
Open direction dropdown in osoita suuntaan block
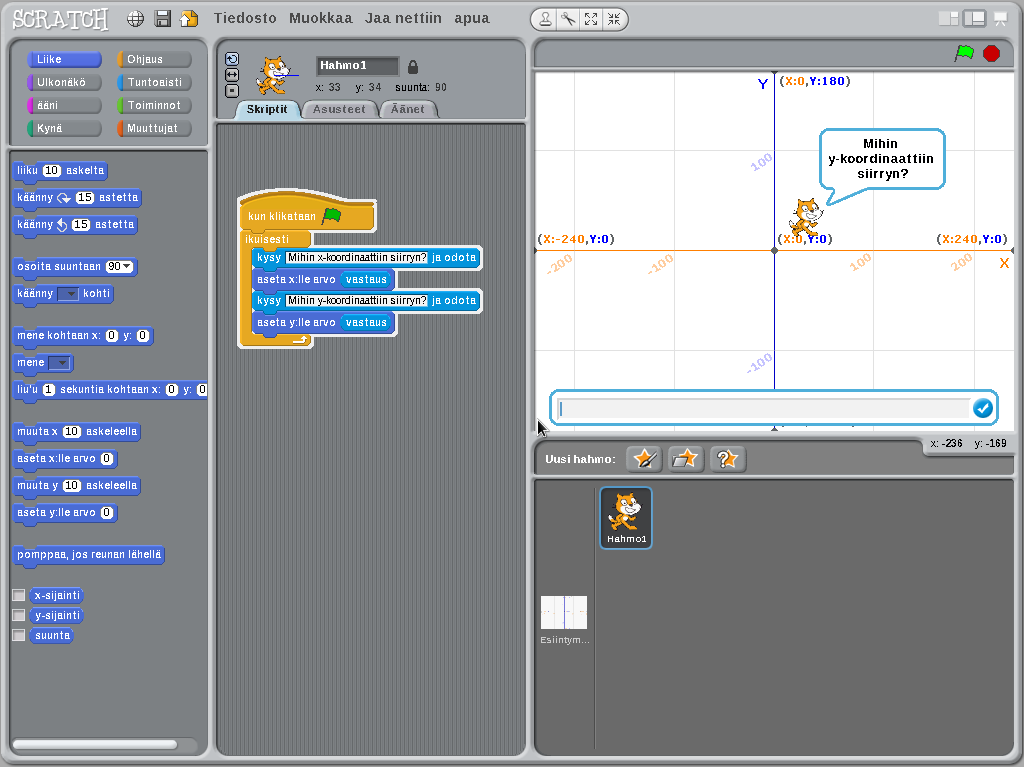127,267
